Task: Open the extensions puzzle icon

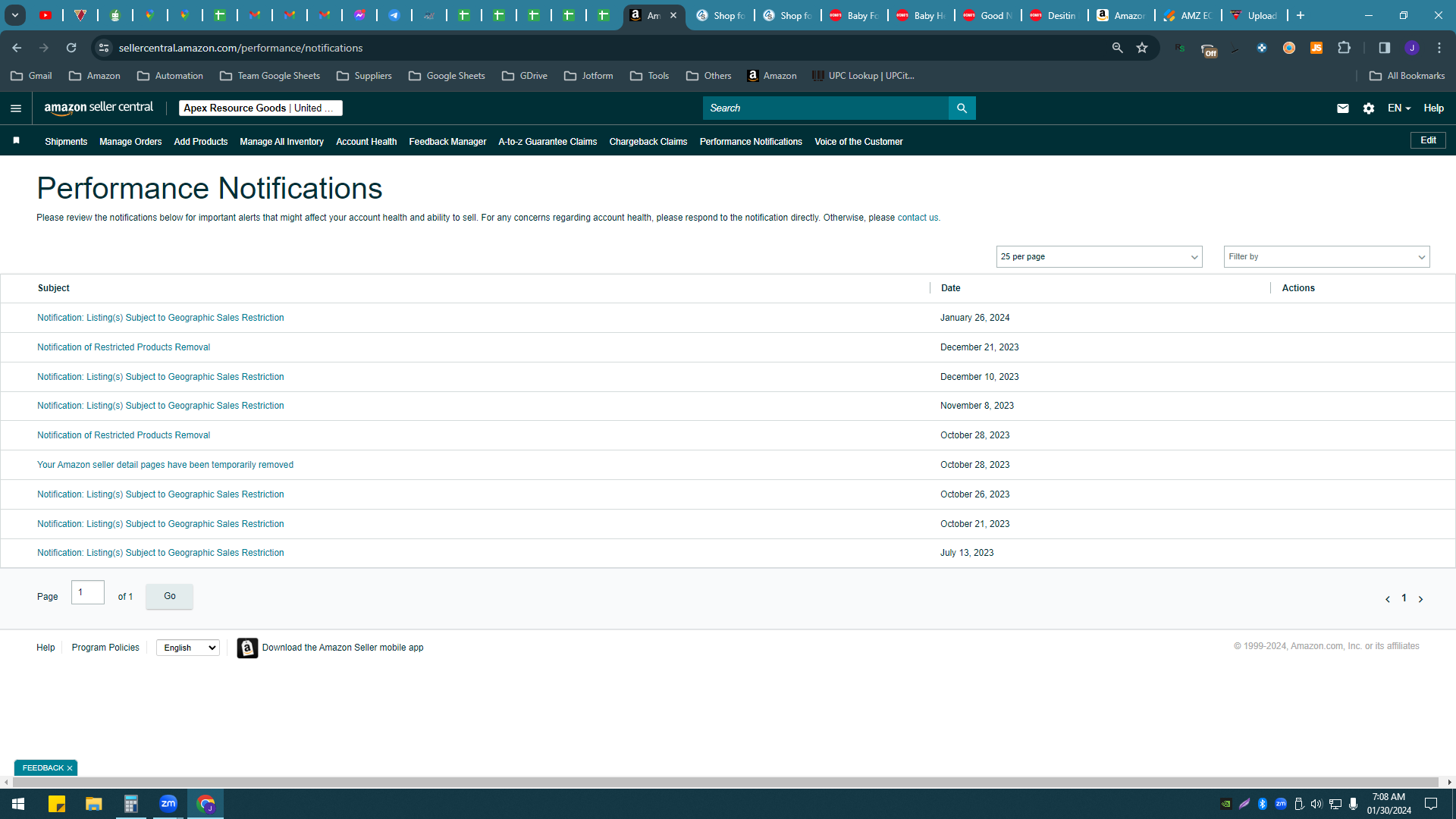Action: pos(1344,48)
